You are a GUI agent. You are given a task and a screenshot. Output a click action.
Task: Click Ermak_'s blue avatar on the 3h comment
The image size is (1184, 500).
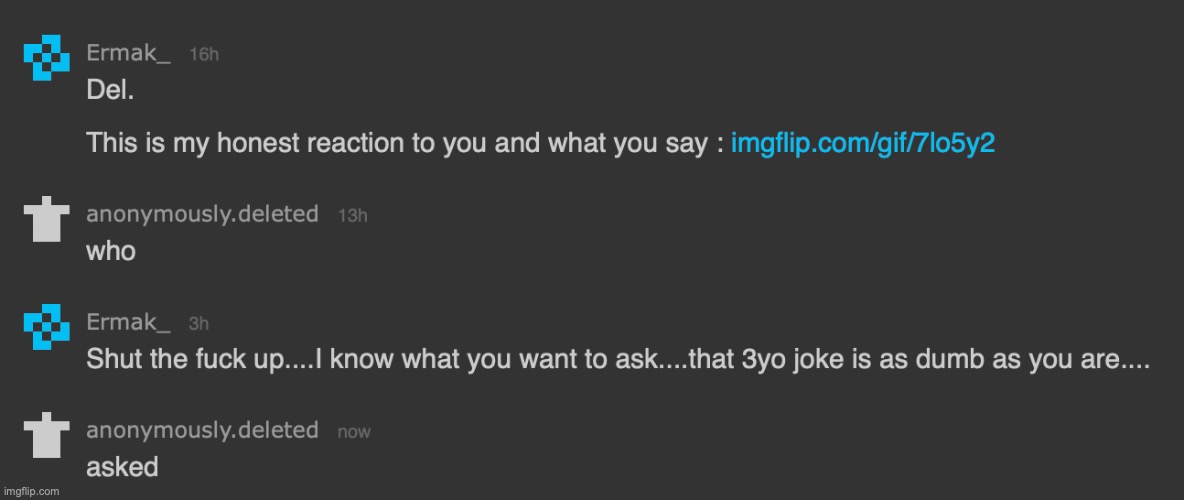point(46,328)
